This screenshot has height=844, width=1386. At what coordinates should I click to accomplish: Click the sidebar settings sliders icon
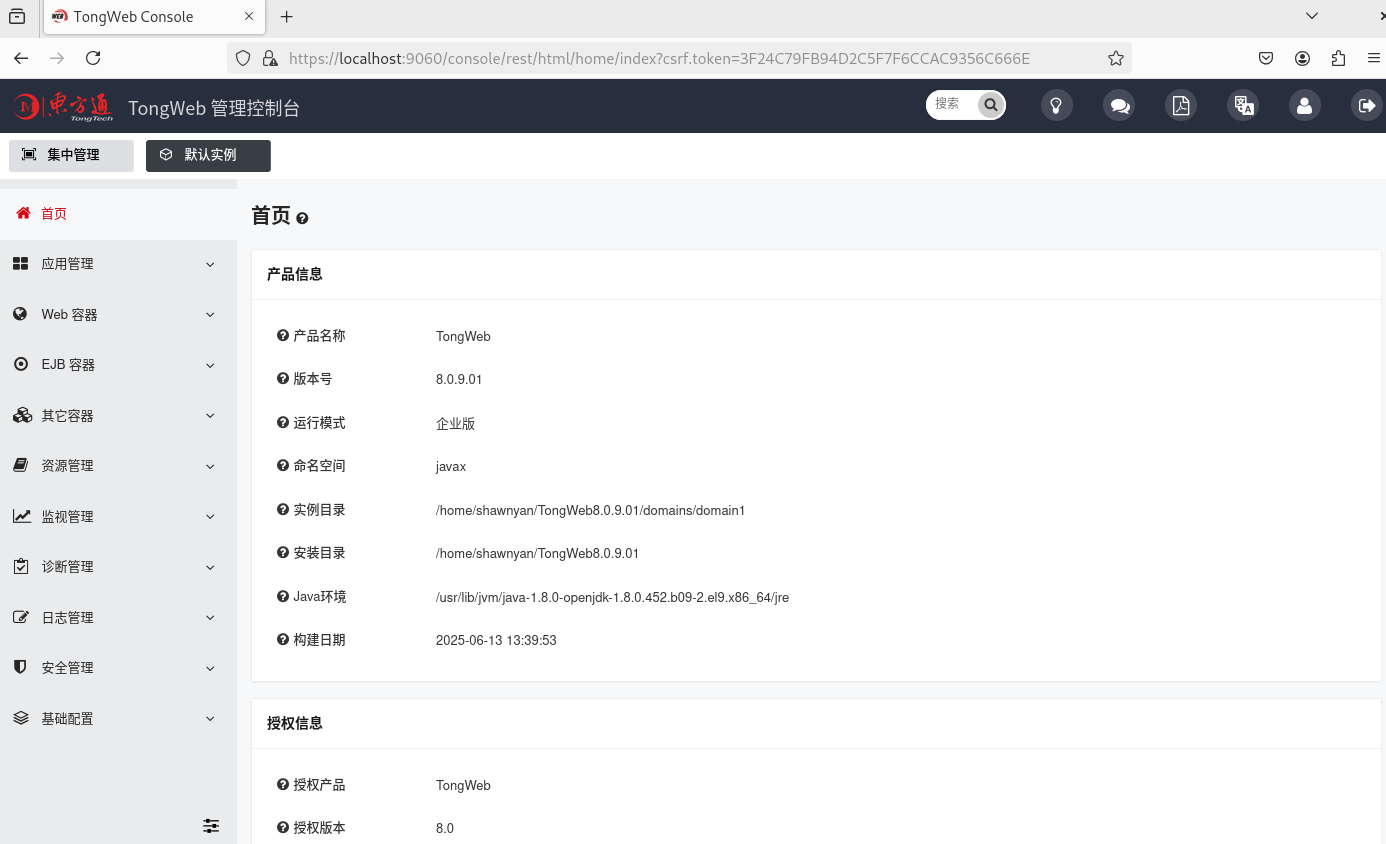click(x=211, y=826)
